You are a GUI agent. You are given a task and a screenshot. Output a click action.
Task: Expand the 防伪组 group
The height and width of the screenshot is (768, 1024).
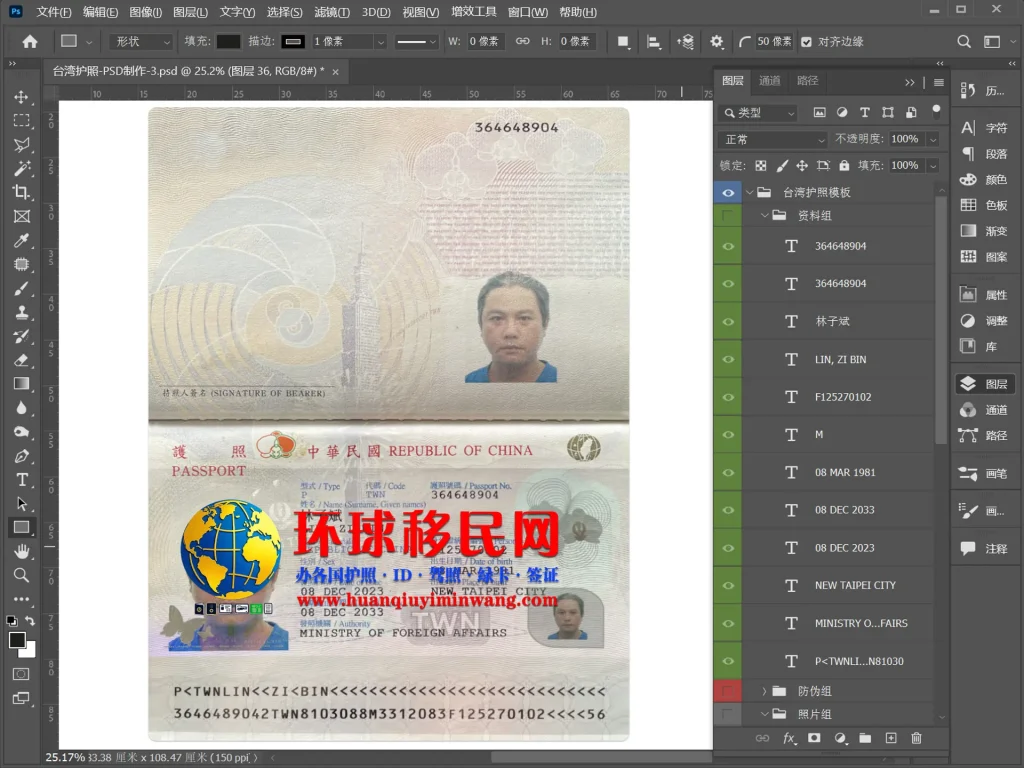[x=764, y=691]
